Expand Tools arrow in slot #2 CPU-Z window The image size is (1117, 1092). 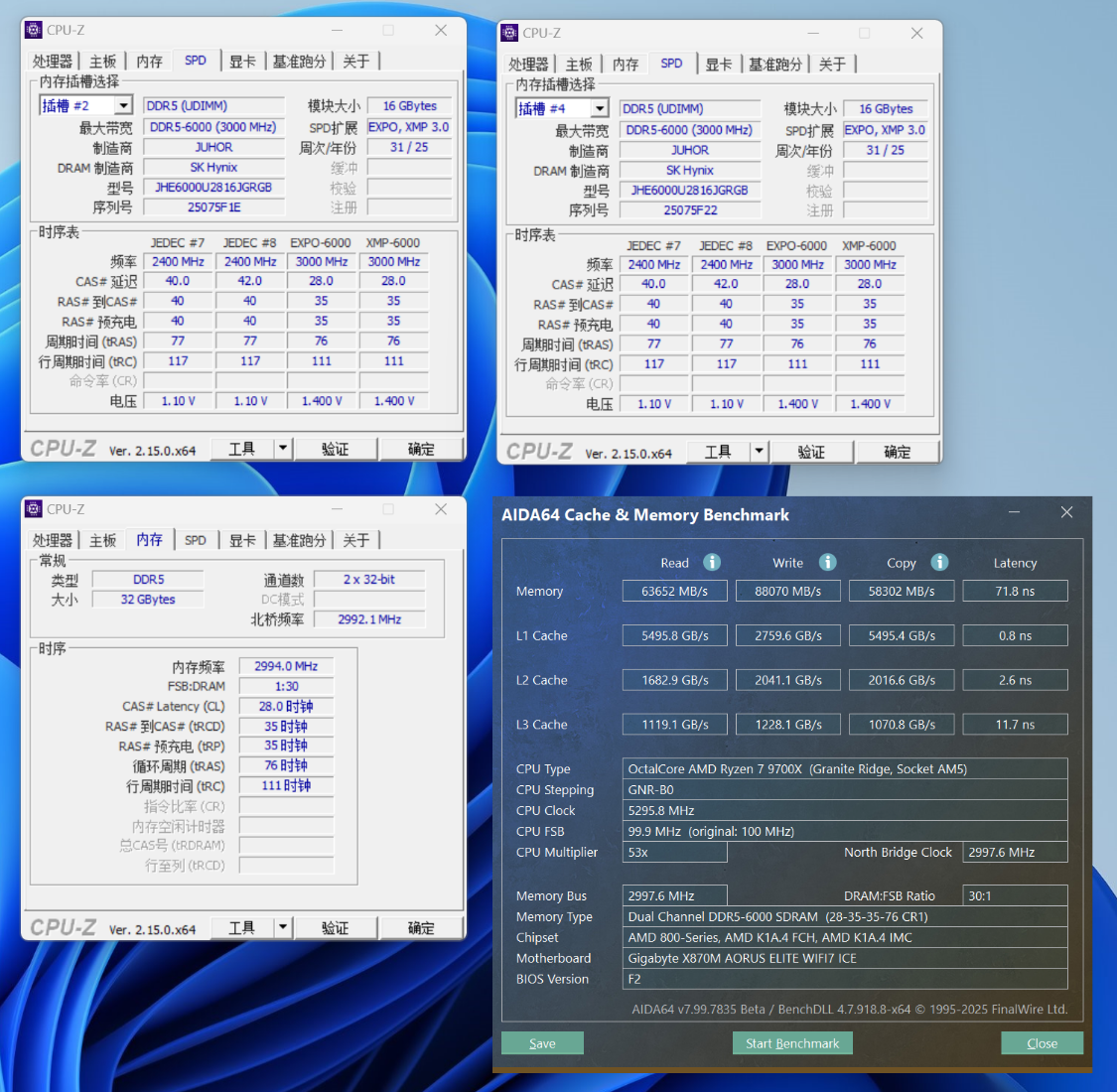coord(283,448)
